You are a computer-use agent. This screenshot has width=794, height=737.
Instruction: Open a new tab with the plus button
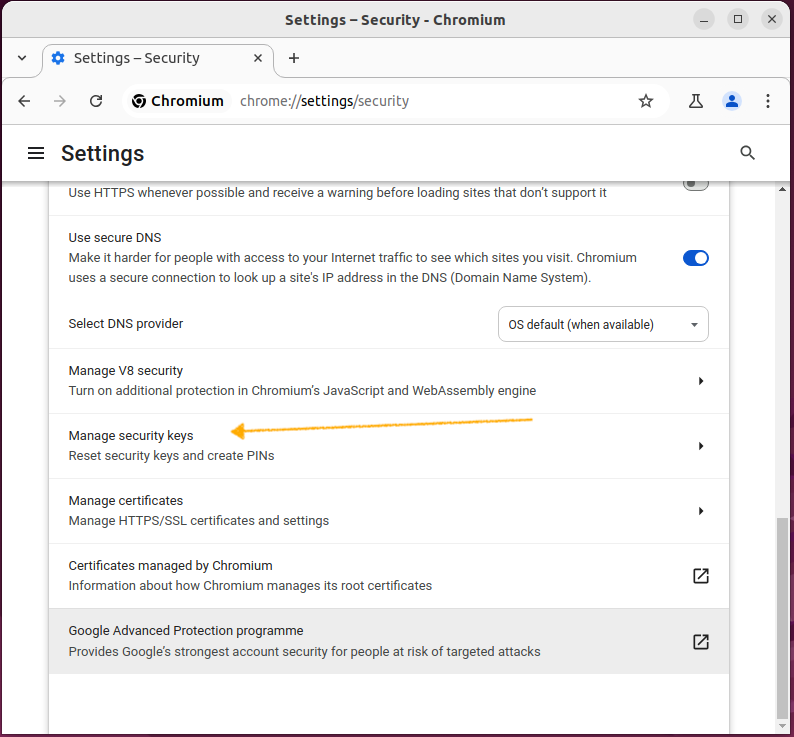pyautogui.click(x=294, y=58)
